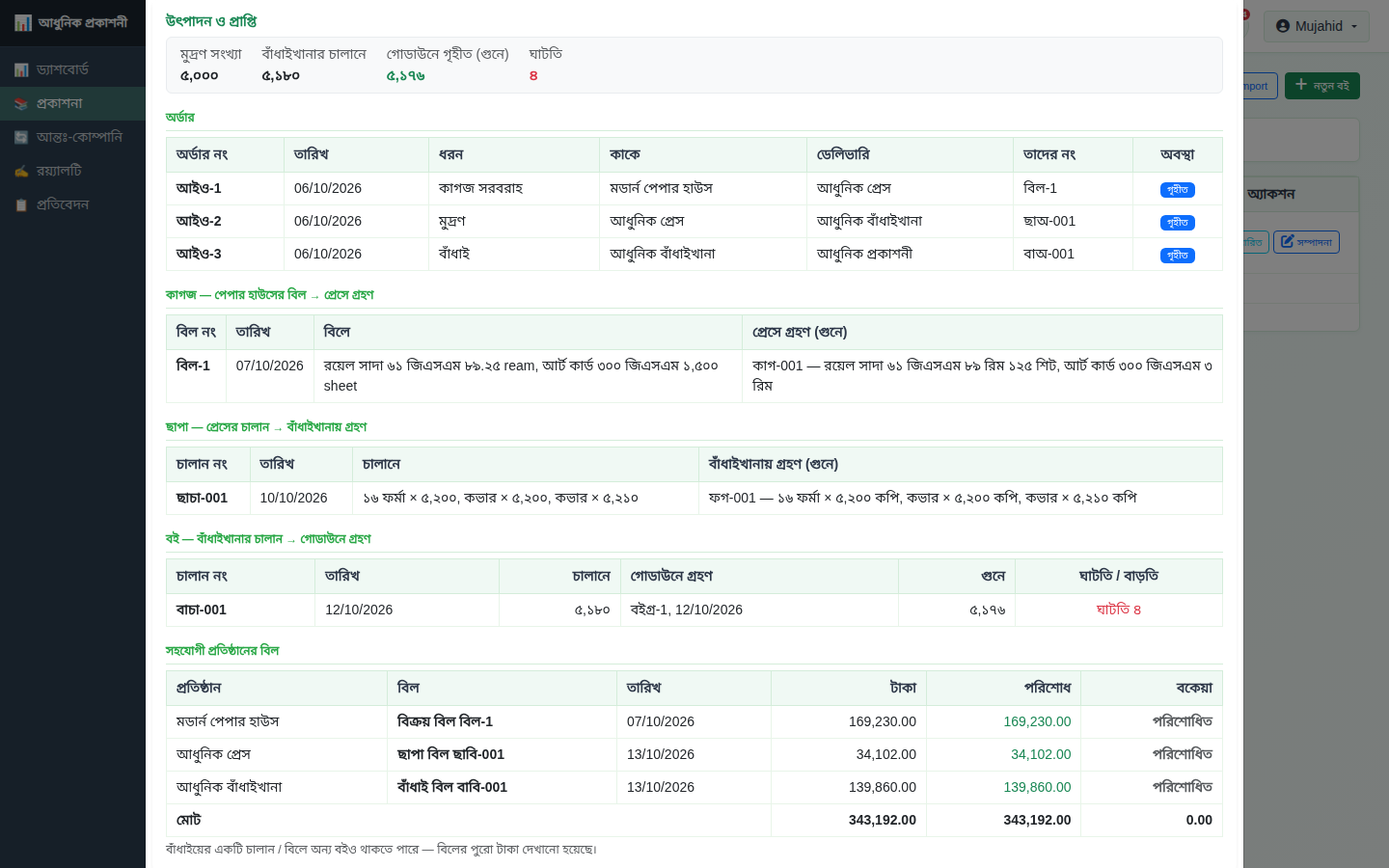
Task: Click the green ৫,১৭৬ warehouse count
Action: 406,75
